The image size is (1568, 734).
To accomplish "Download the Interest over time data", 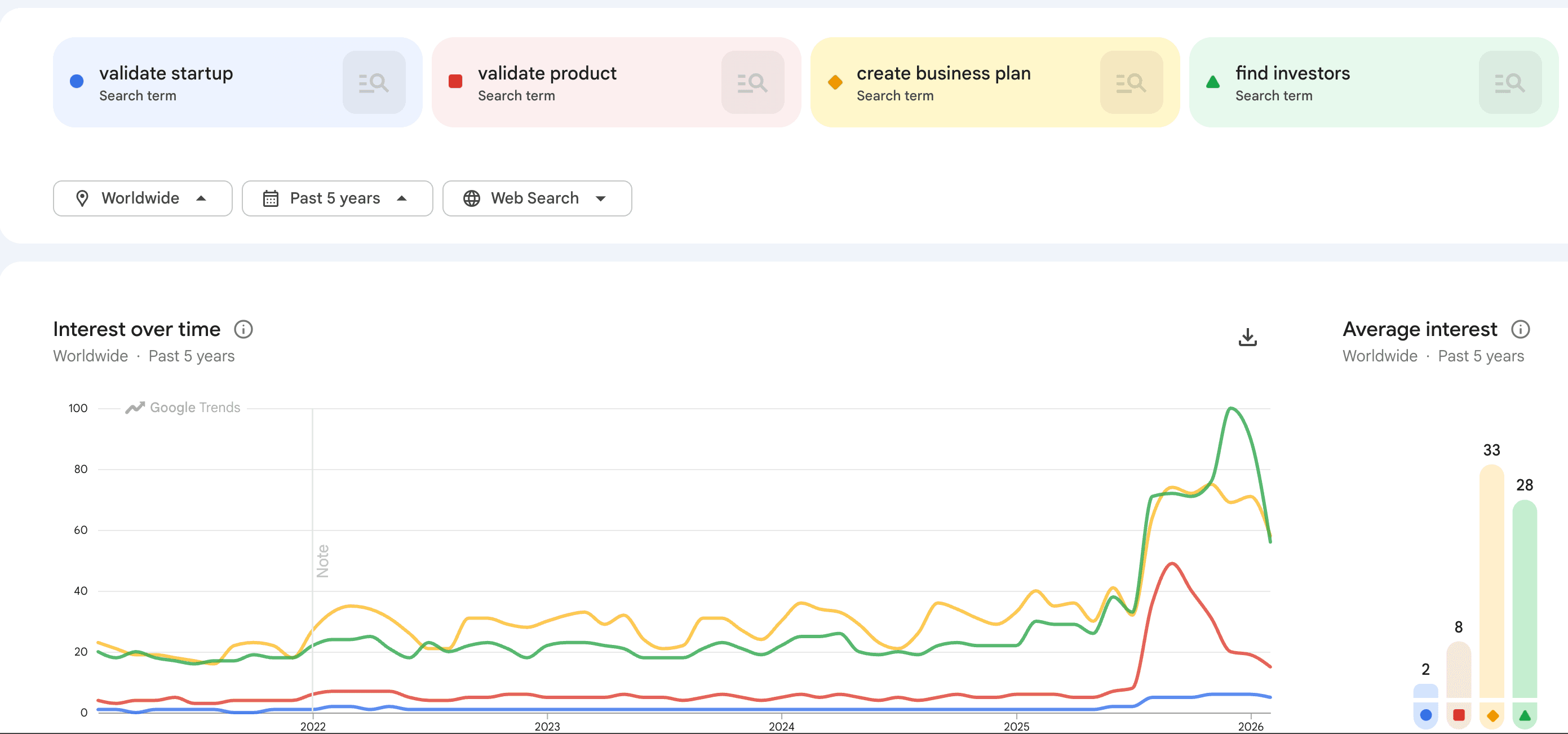I will pos(1248,337).
